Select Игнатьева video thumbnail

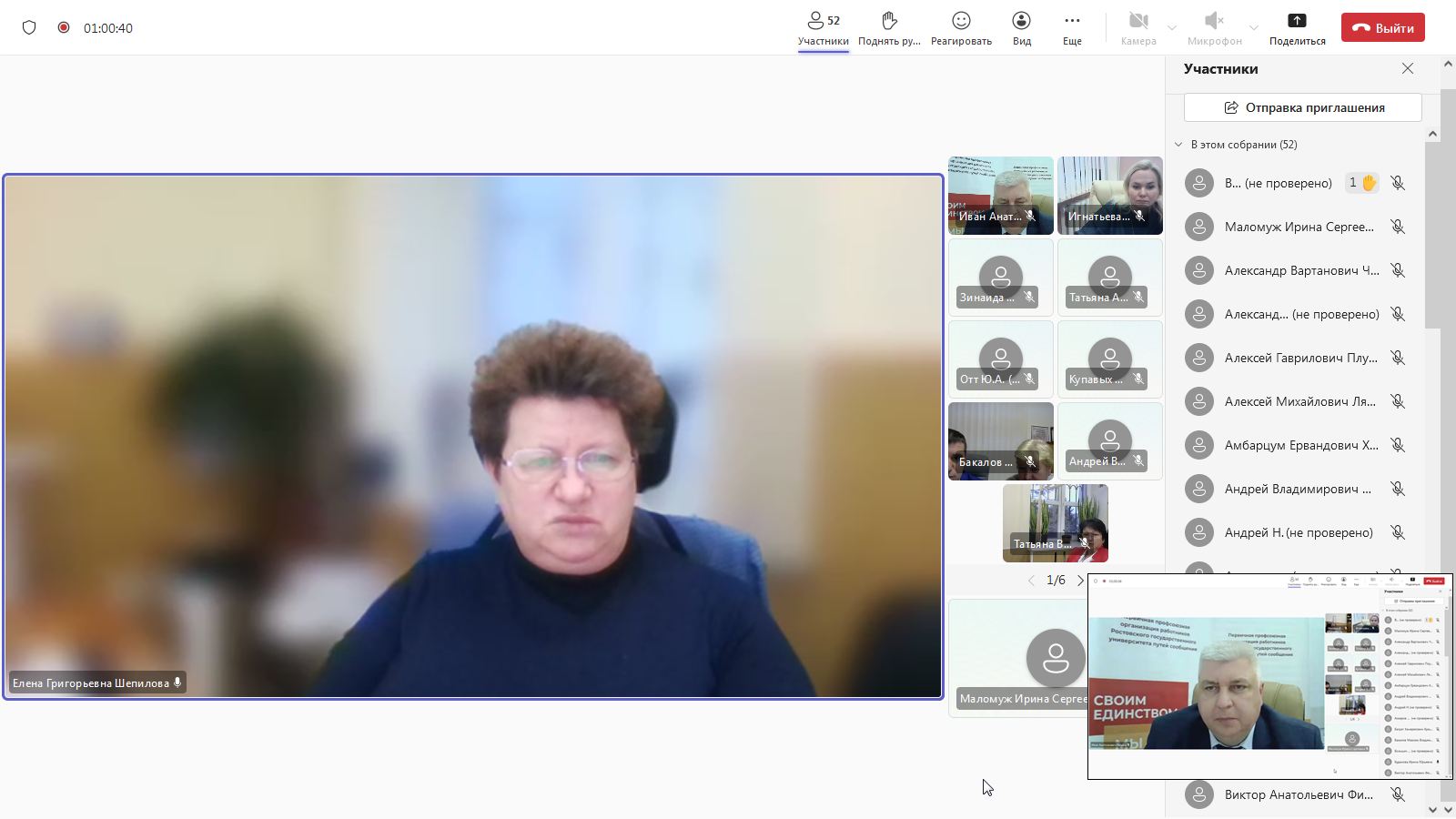pyautogui.click(x=1109, y=196)
